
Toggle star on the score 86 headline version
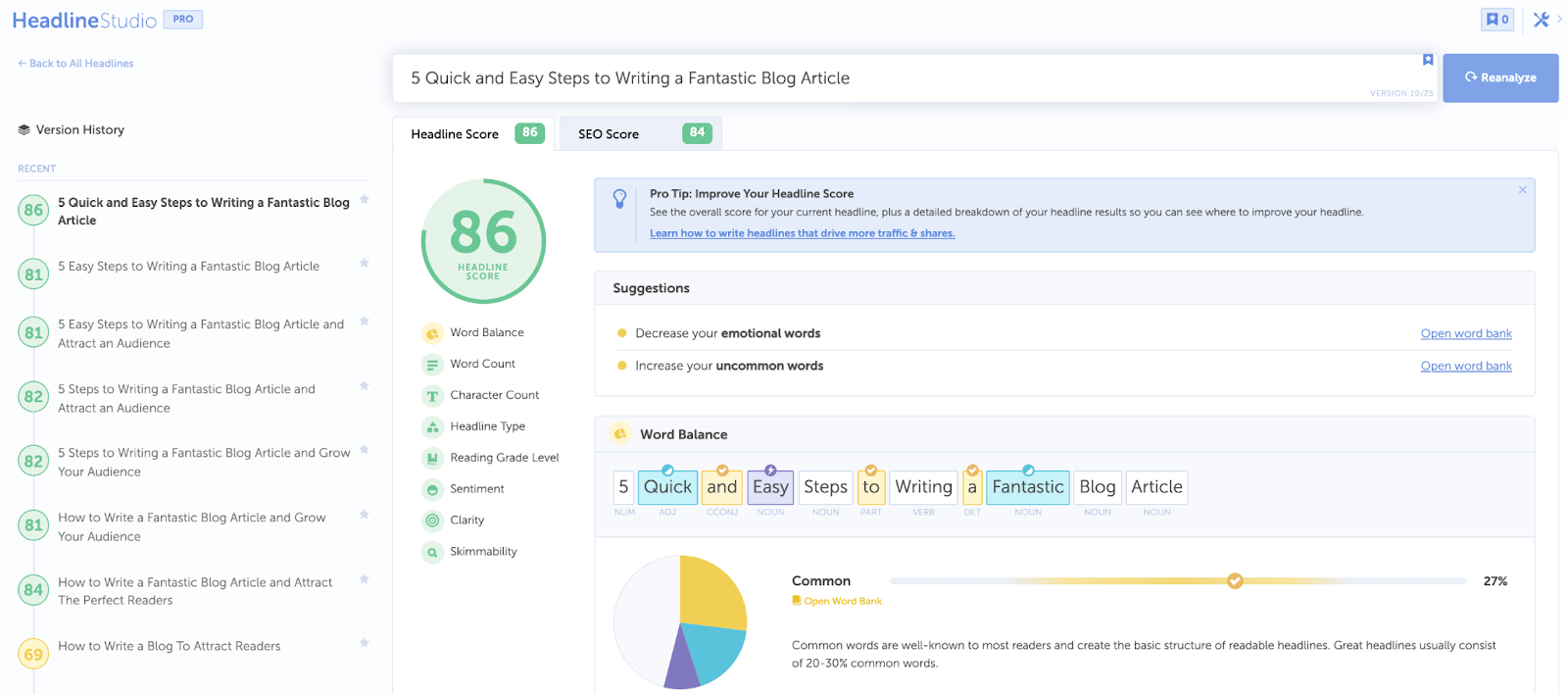tap(365, 199)
